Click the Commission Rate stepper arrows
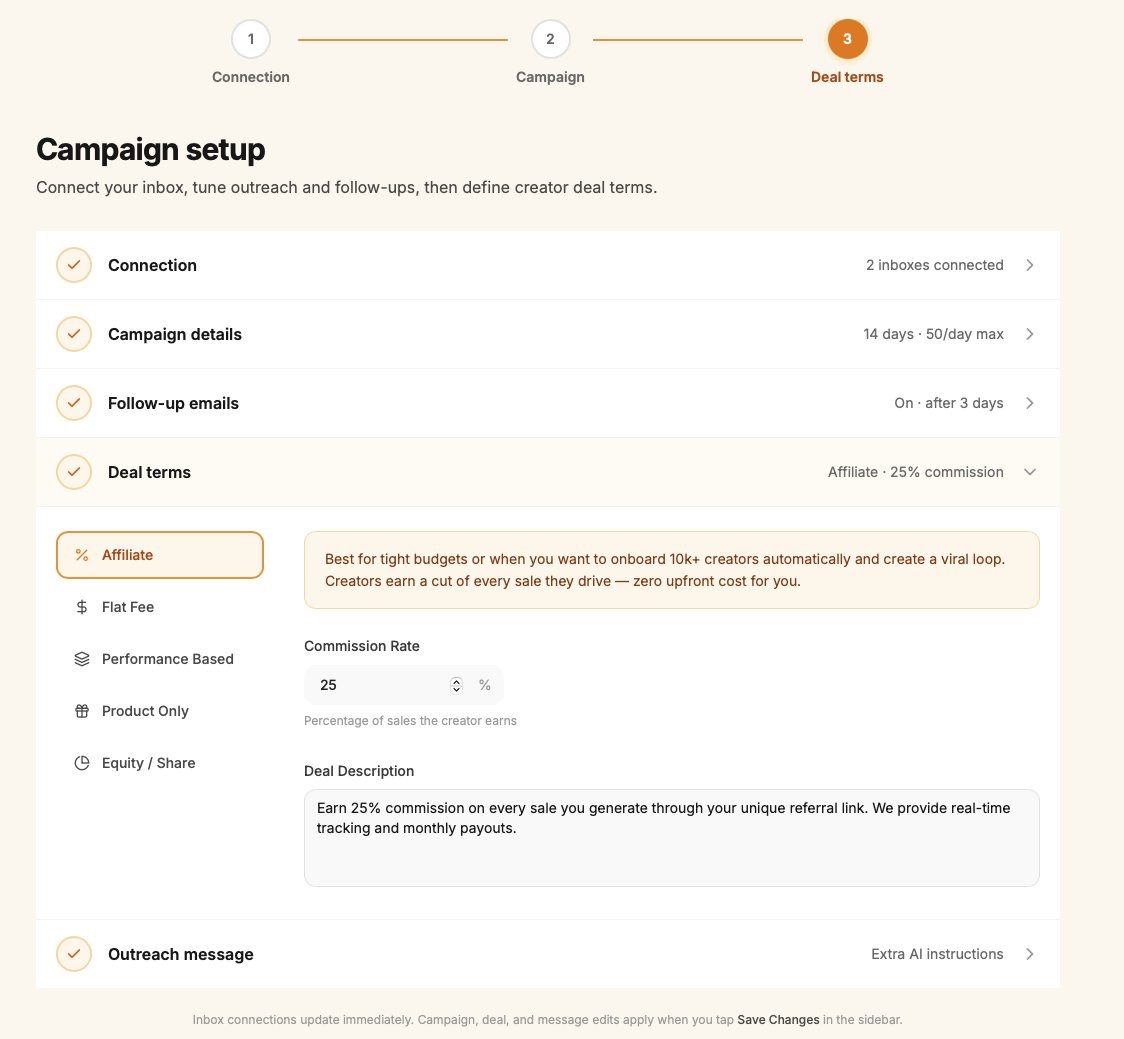The width and height of the screenshot is (1124, 1039). (x=456, y=685)
